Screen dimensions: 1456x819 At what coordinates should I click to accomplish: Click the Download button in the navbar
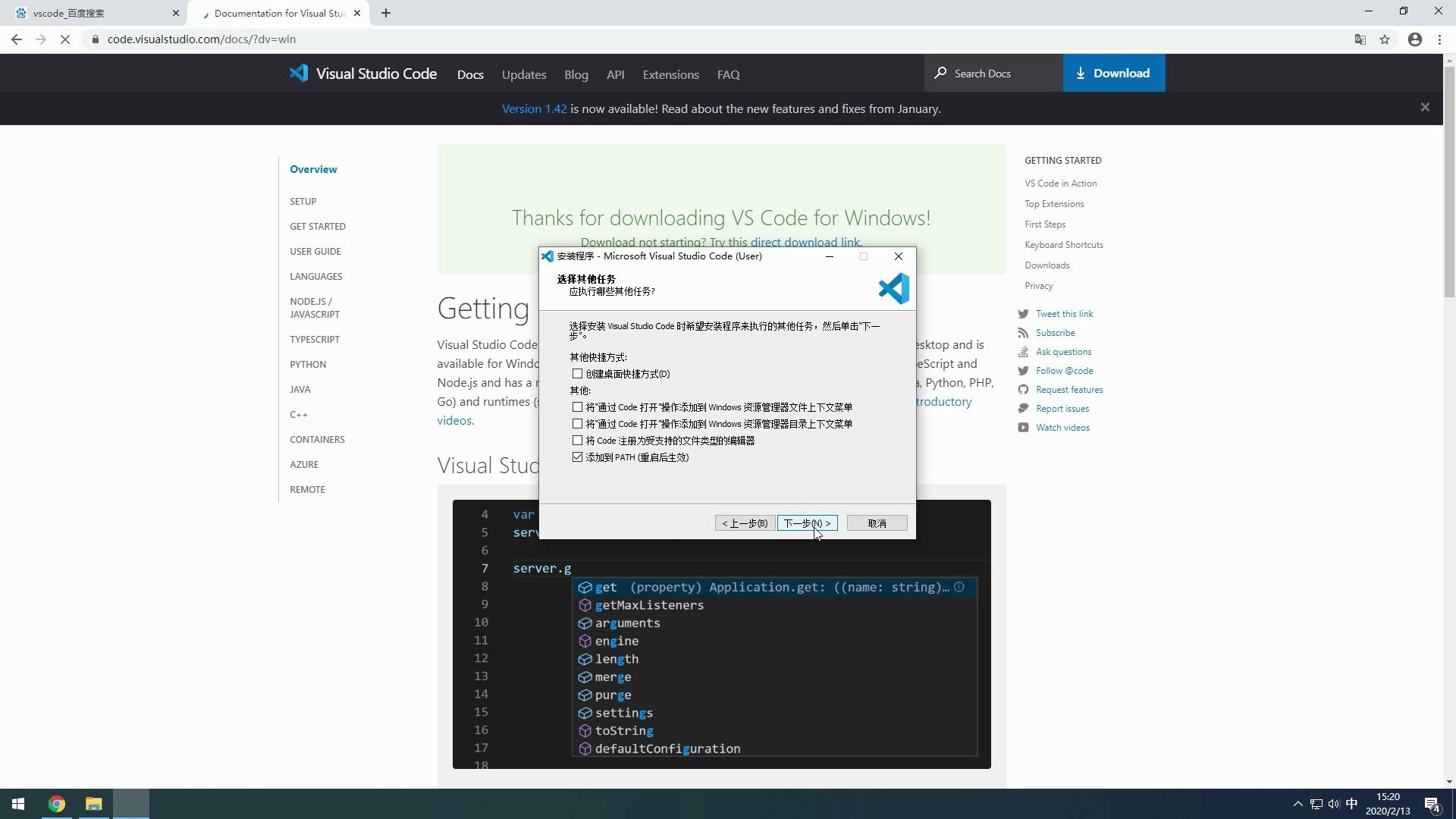pyautogui.click(x=1113, y=73)
